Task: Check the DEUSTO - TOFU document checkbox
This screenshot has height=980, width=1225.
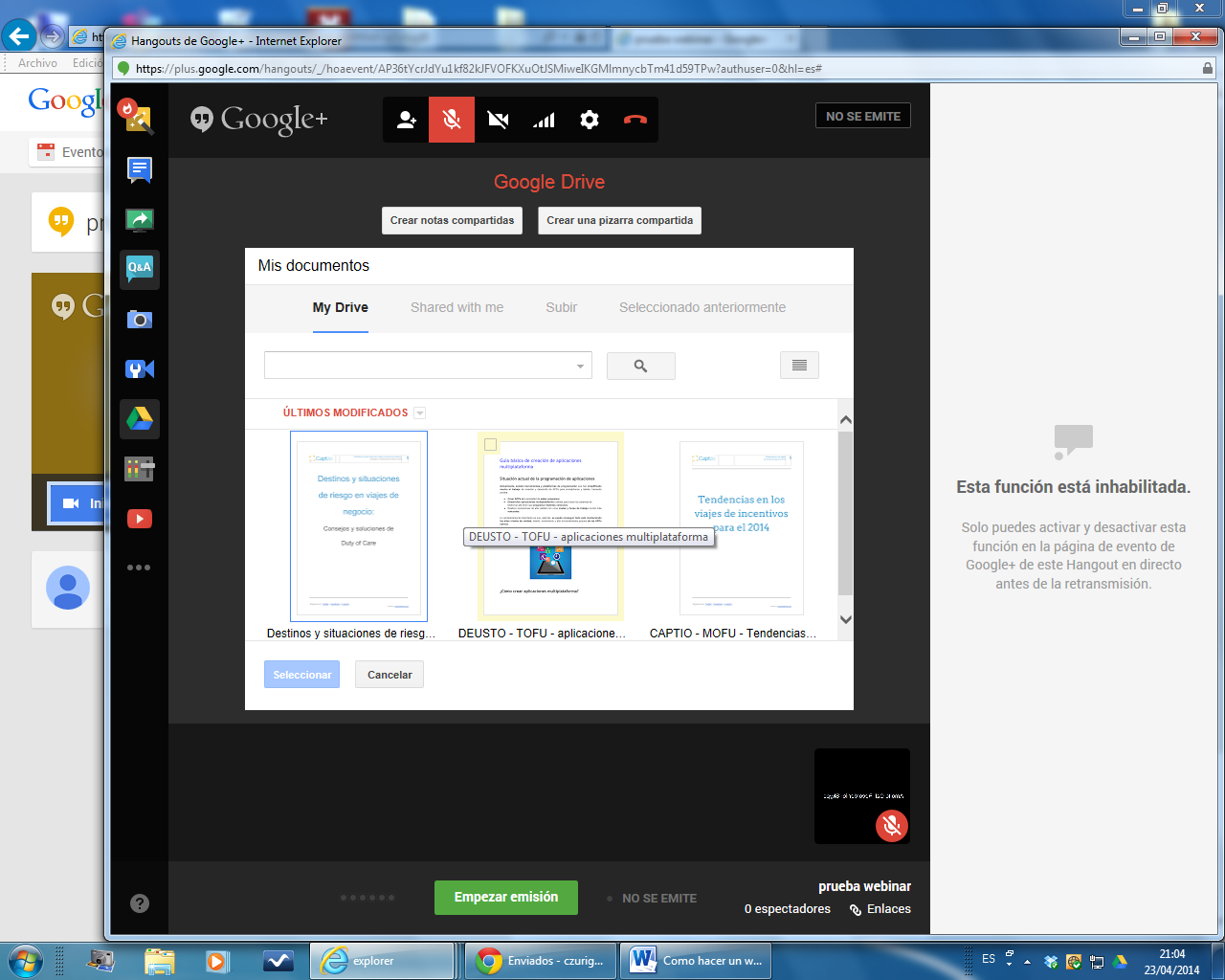Action: (x=491, y=445)
